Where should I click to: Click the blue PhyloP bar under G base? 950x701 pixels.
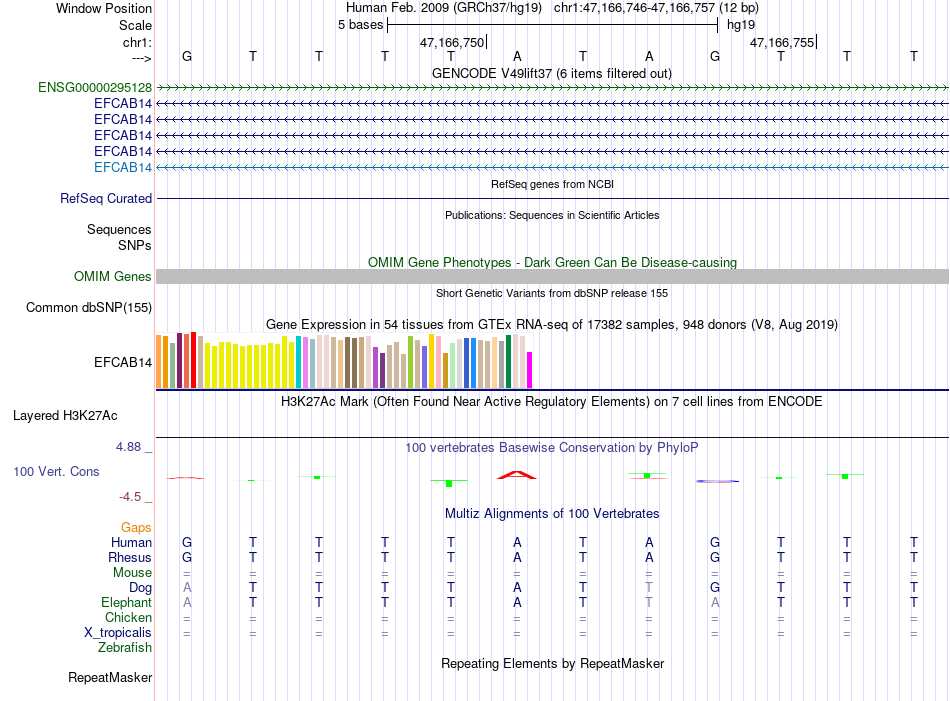717,481
